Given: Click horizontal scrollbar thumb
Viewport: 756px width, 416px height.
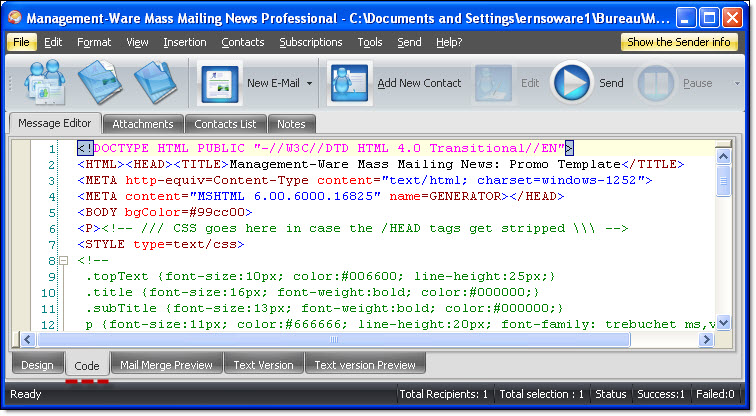Looking at the screenshot, I should coord(334,340).
